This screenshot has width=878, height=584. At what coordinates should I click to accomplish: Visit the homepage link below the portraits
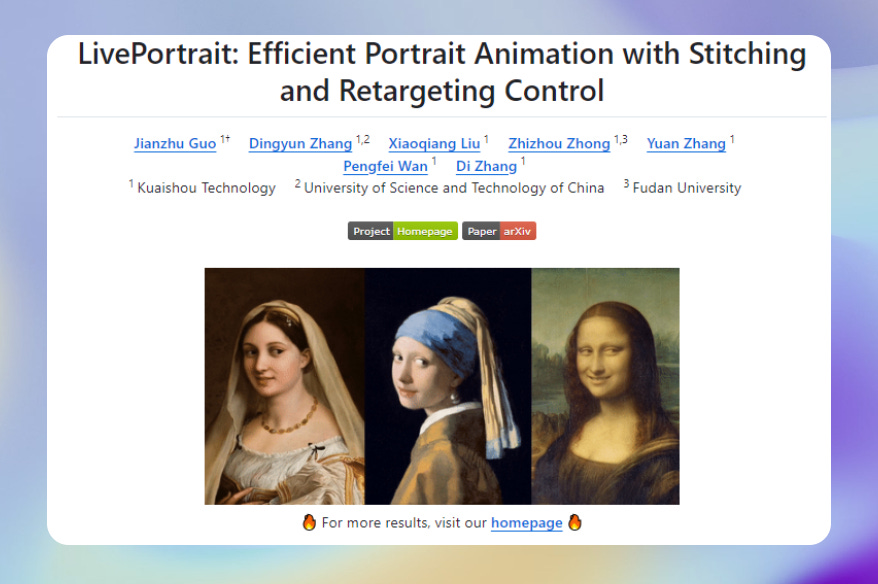coord(526,522)
